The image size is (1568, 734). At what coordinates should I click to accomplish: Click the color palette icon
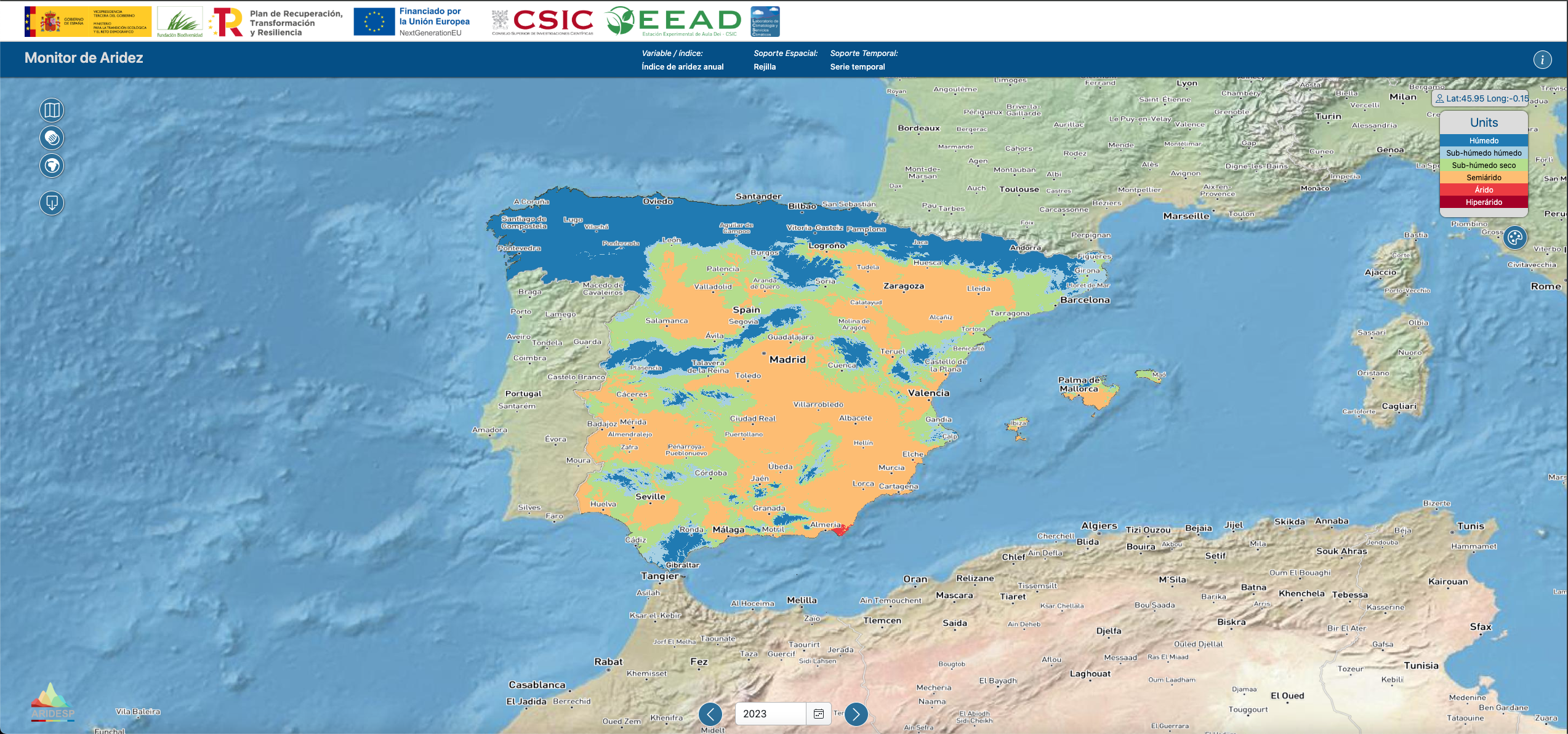(x=1514, y=237)
